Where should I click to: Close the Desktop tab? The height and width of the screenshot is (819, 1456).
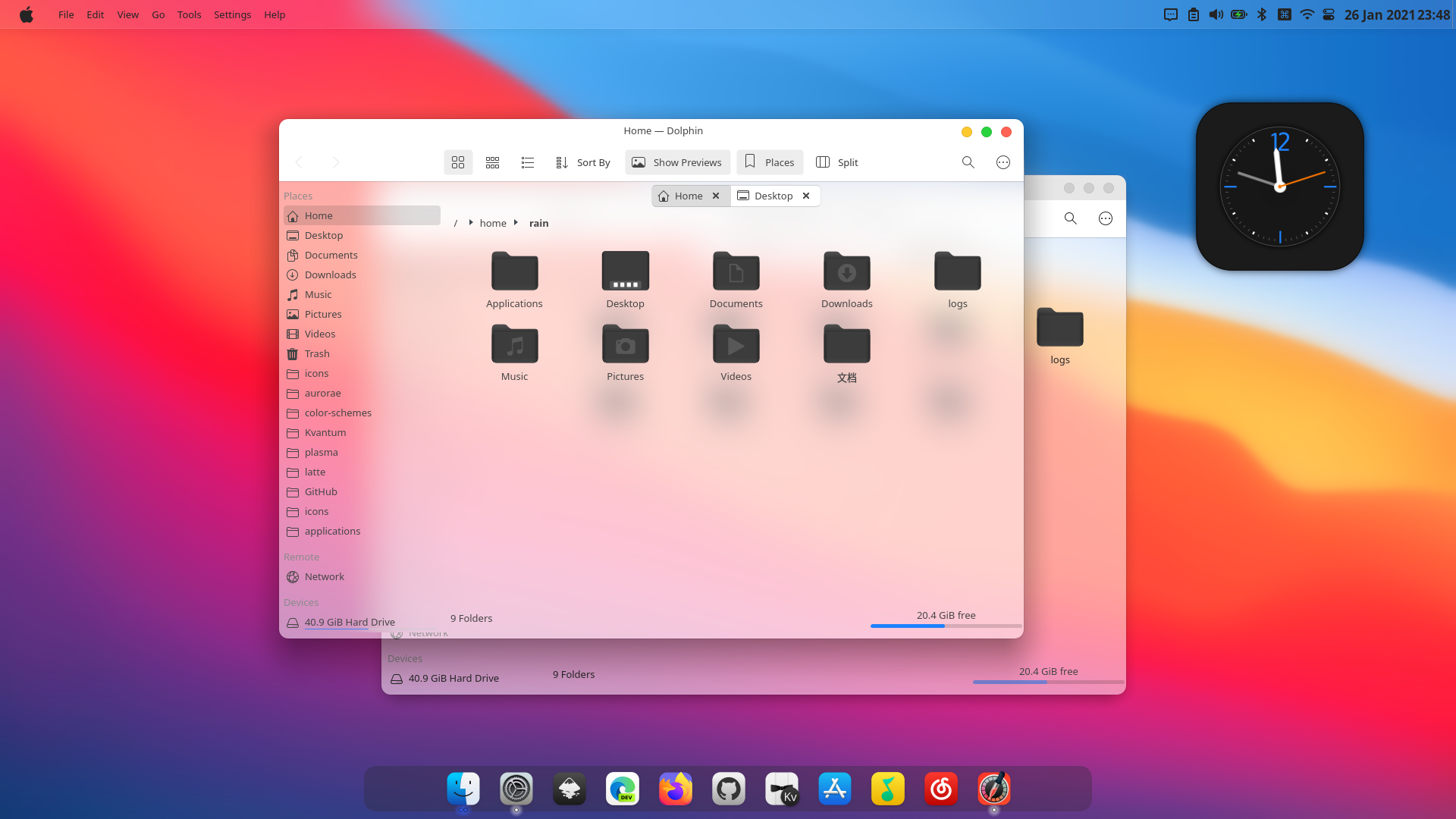(806, 196)
